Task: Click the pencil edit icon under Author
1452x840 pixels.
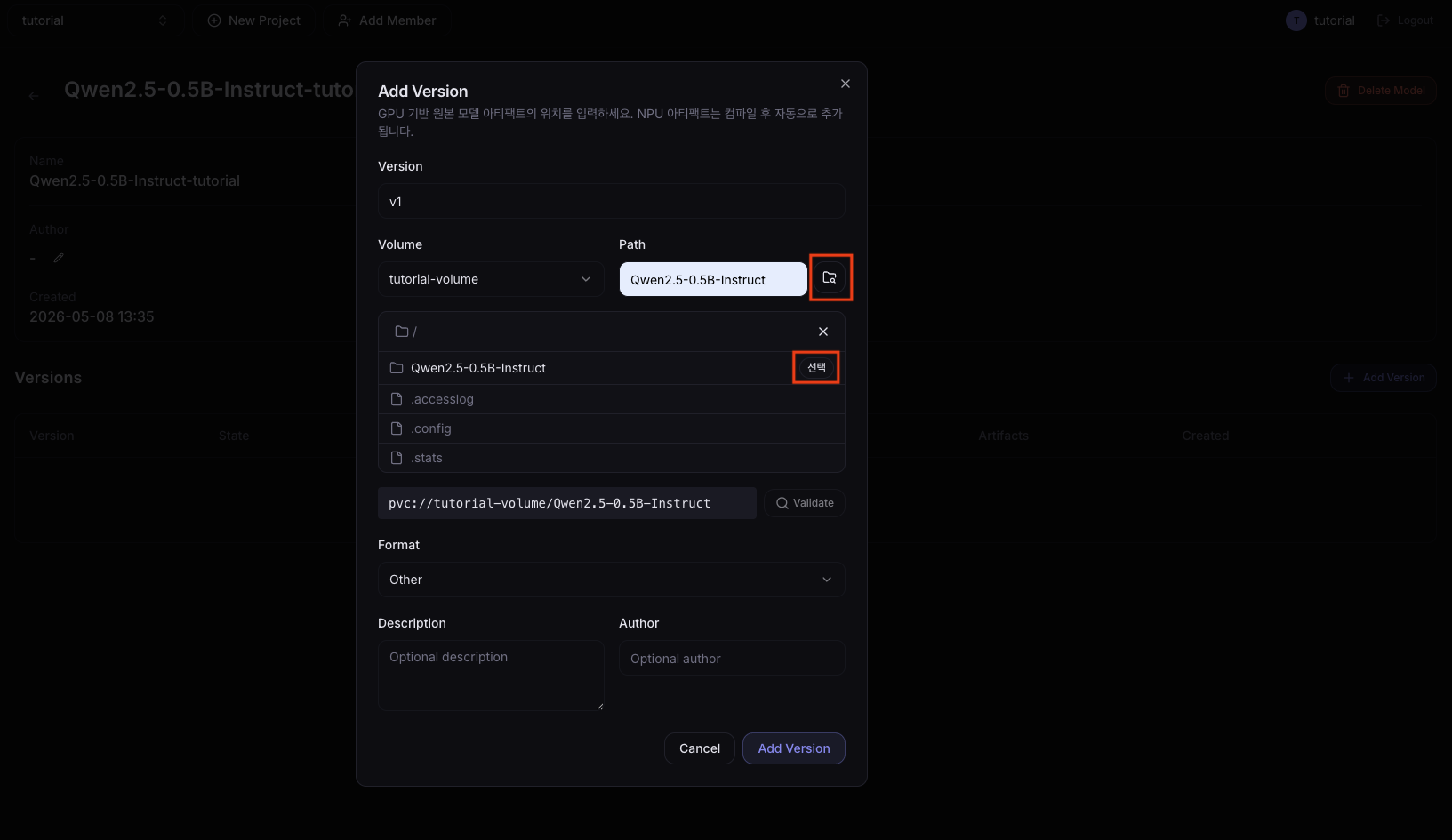Action: click(59, 258)
